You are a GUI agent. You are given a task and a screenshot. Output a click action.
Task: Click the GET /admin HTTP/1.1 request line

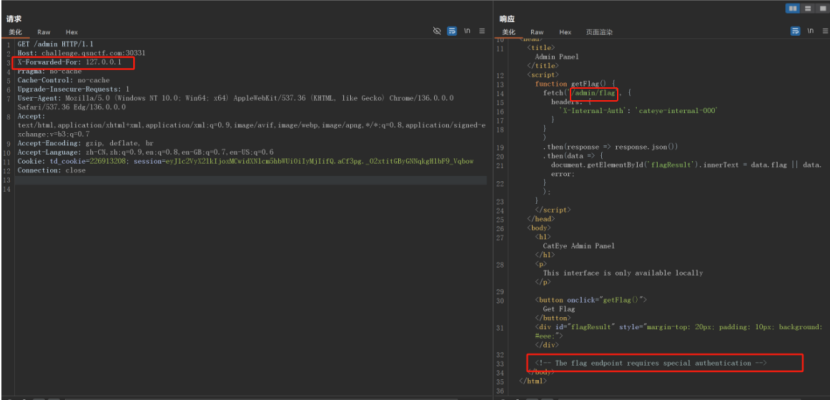click(56, 45)
